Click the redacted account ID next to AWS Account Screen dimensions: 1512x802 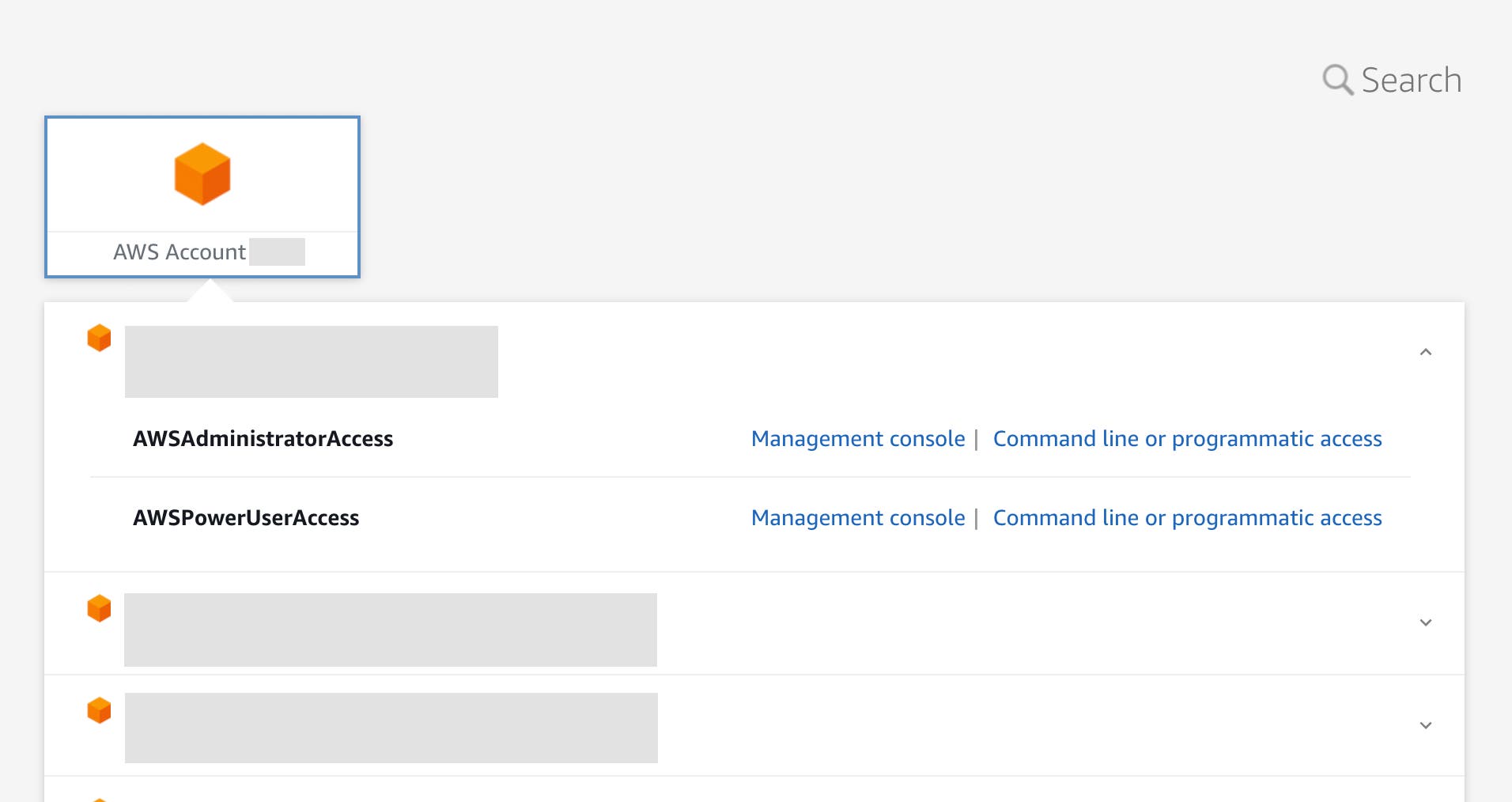(278, 252)
